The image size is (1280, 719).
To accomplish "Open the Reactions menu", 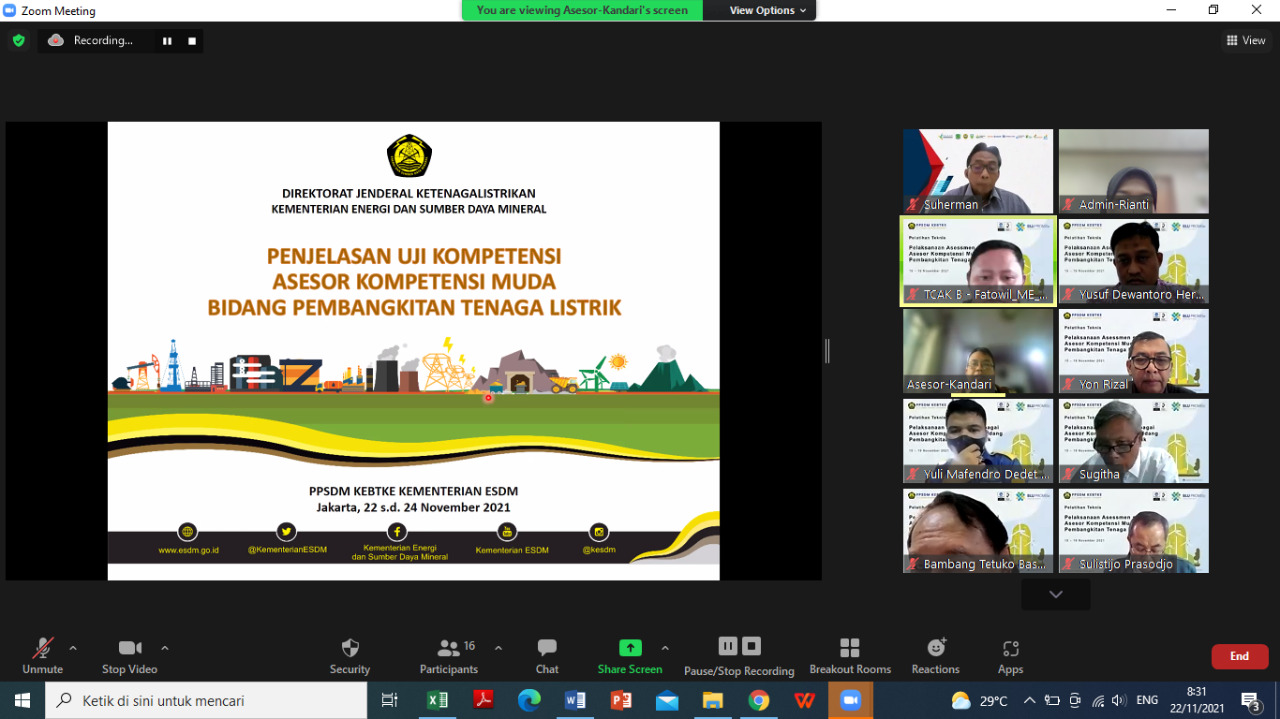I will [x=936, y=656].
